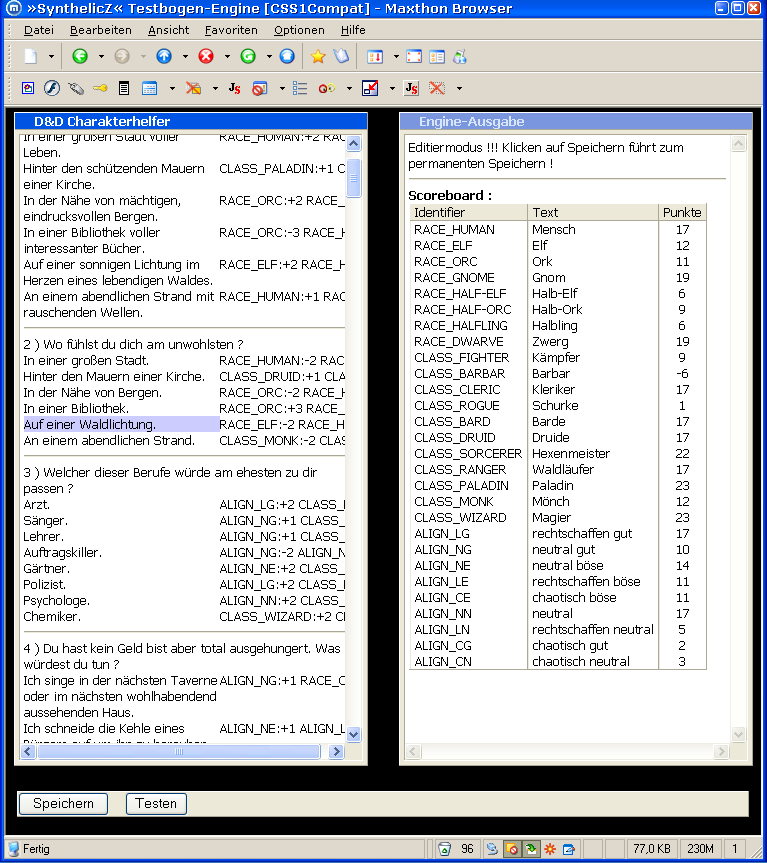Open the Refresh button dropdown arrow

(269, 56)
